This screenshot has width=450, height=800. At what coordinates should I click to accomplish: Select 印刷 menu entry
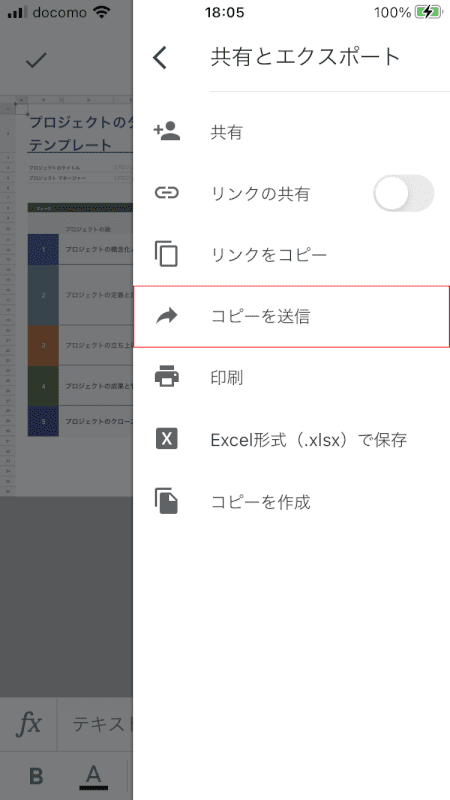[x=291, y=378]
